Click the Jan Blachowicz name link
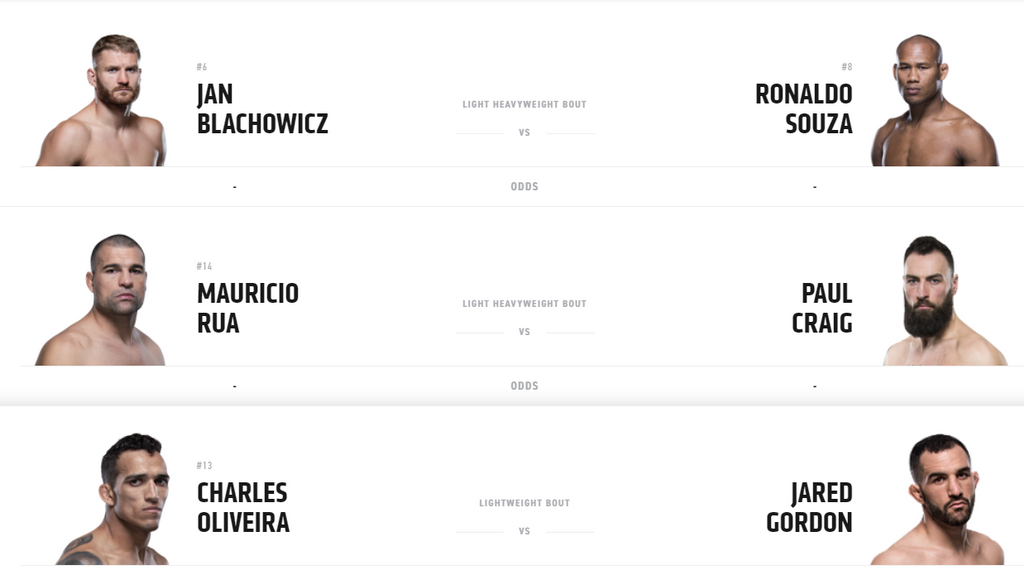Screen dimensions: 1024x574 point(263,109)
